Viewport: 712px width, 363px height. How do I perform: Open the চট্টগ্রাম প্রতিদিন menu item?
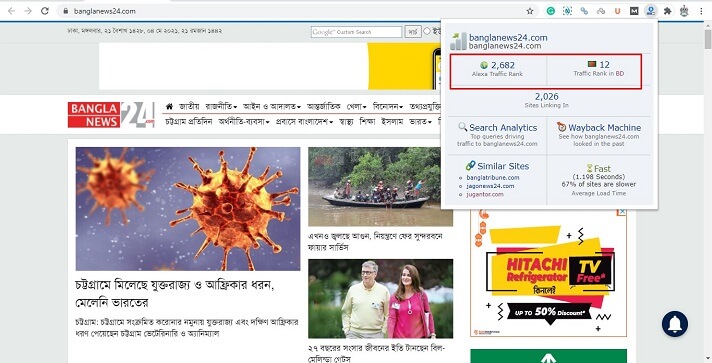point(188,122)
